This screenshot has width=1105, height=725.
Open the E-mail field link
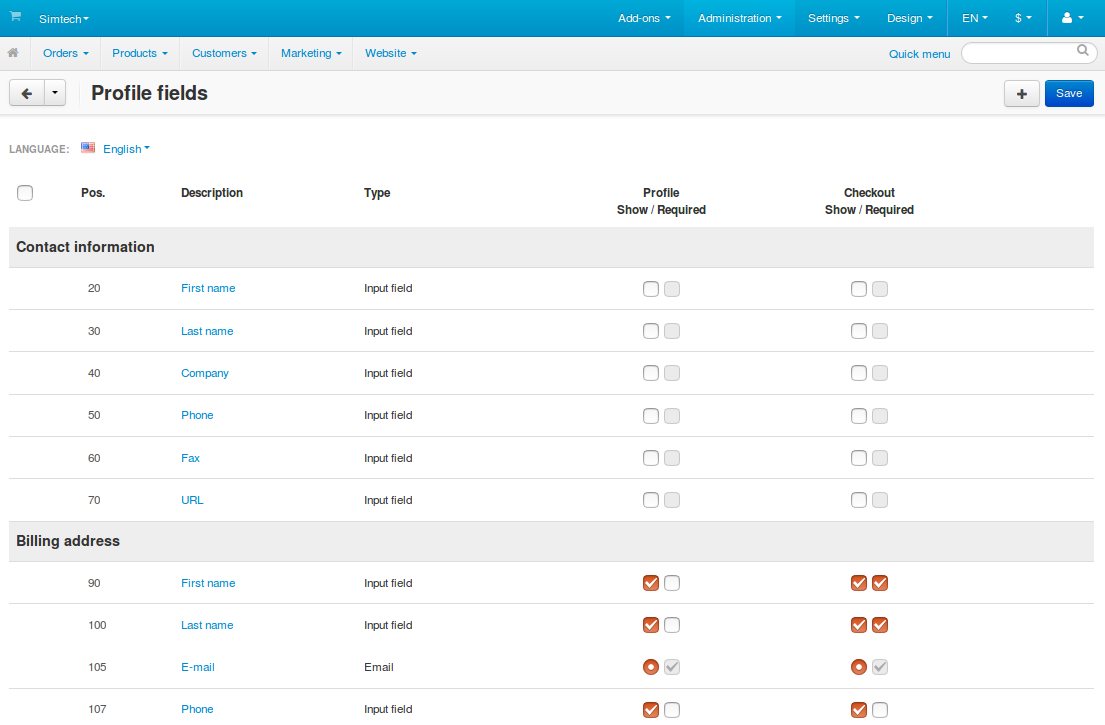click(x=197, y=667)
